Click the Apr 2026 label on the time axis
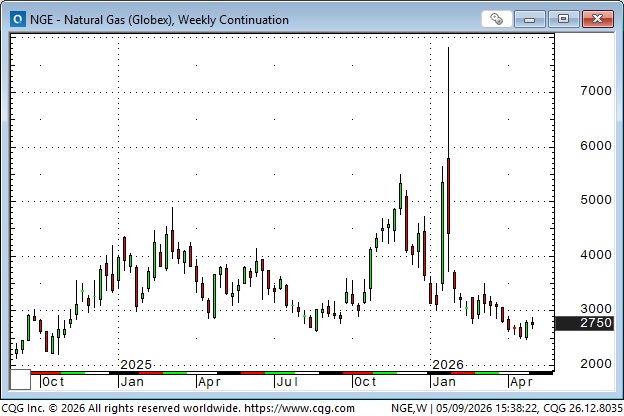624x416 pixels. (x=521, y=382)
